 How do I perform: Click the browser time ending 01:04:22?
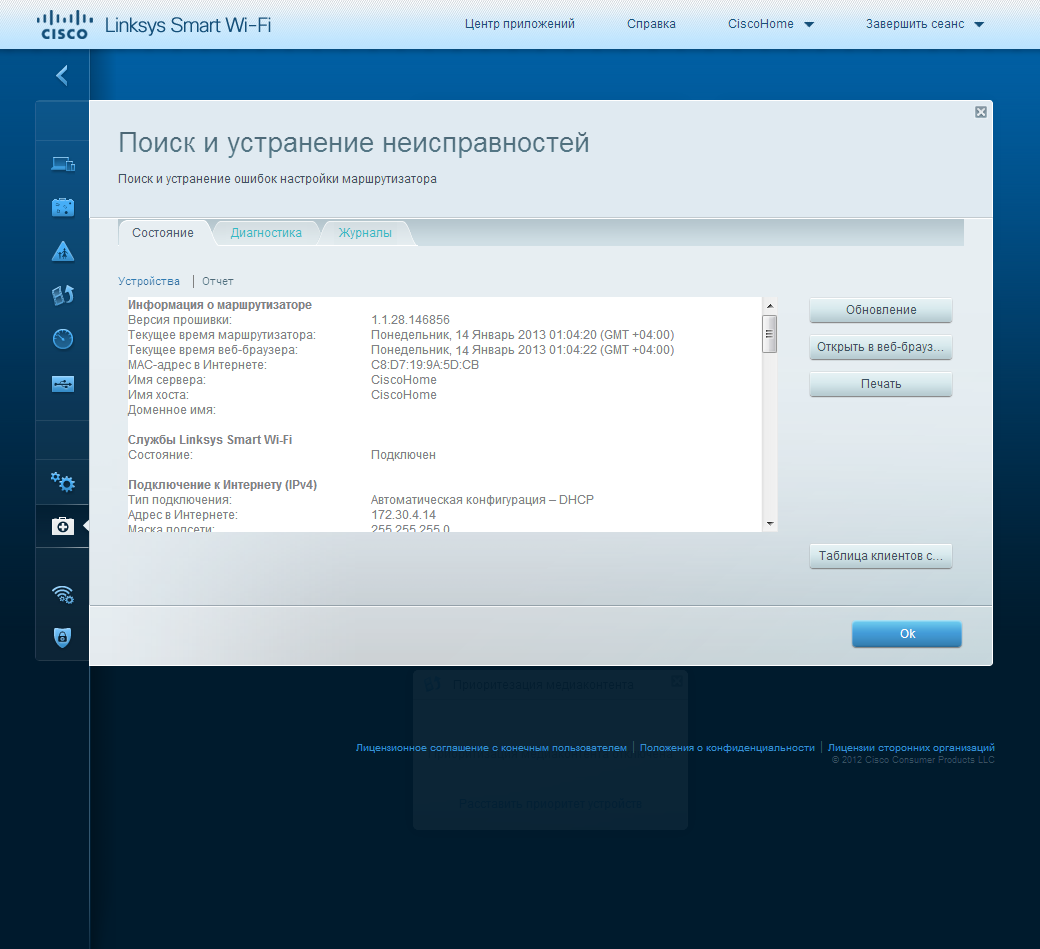coord(523,350)
